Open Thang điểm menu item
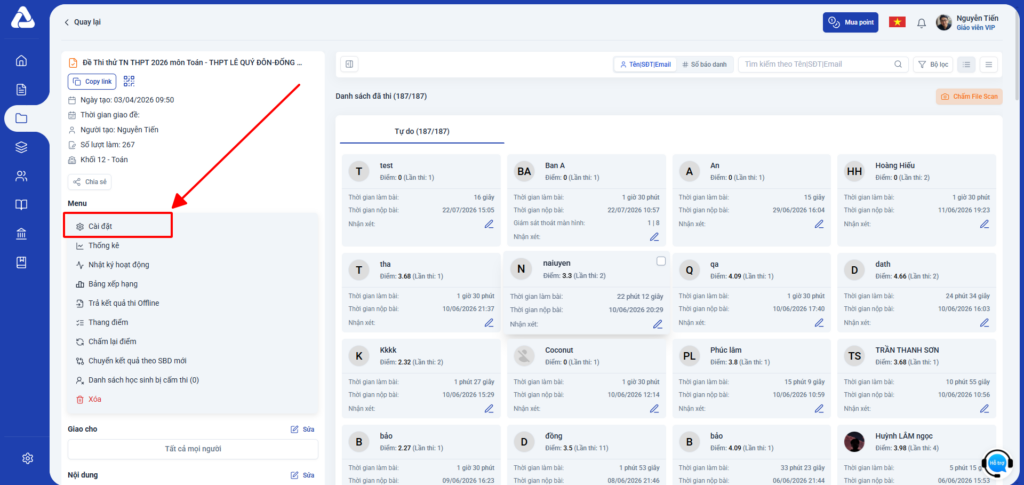Image resolution: width=1024 pixels, height=485 pixels. point(108,322)
